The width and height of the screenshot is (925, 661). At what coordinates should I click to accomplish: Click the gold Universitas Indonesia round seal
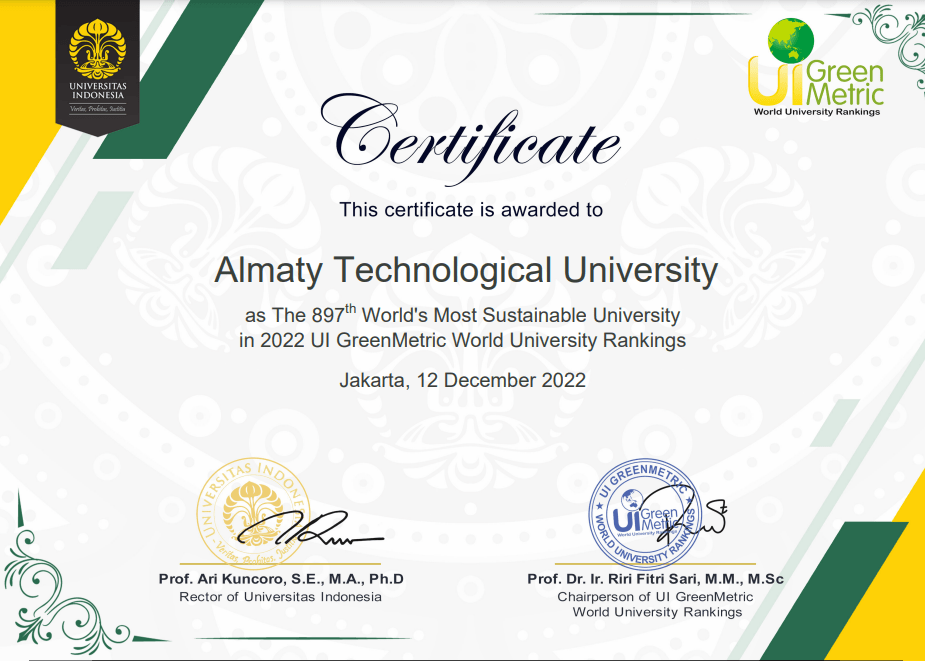[253, 513]
